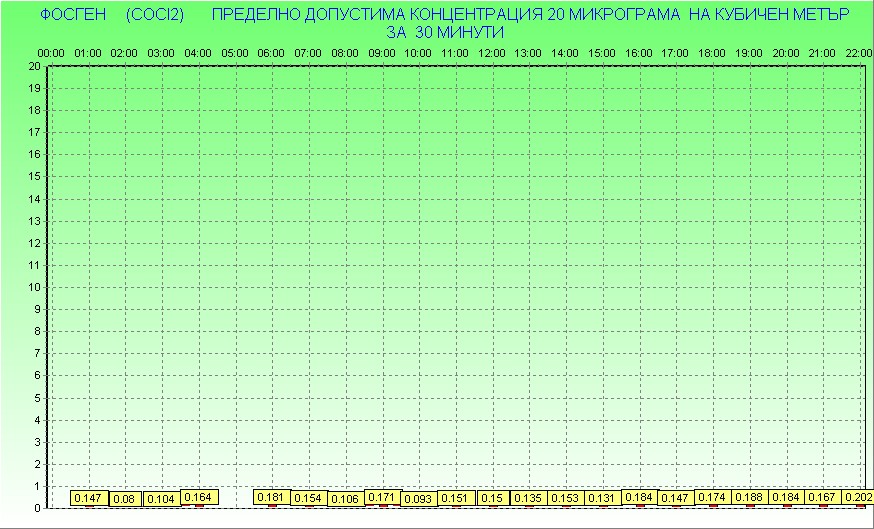Select the 0.174 data value label
The image size is (874, 529).
click(713, 497)
